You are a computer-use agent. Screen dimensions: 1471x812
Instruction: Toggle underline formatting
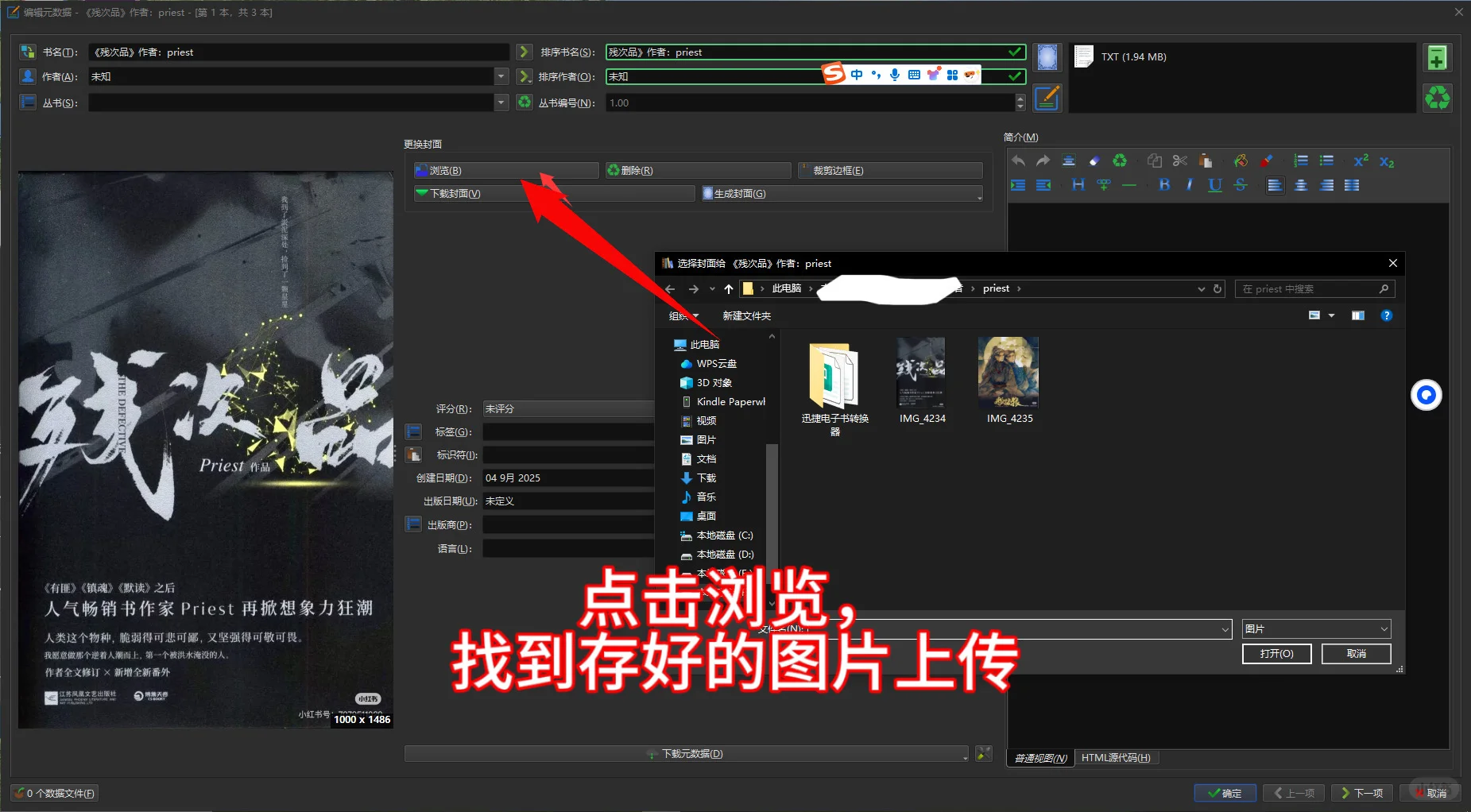coord(1215,185)
